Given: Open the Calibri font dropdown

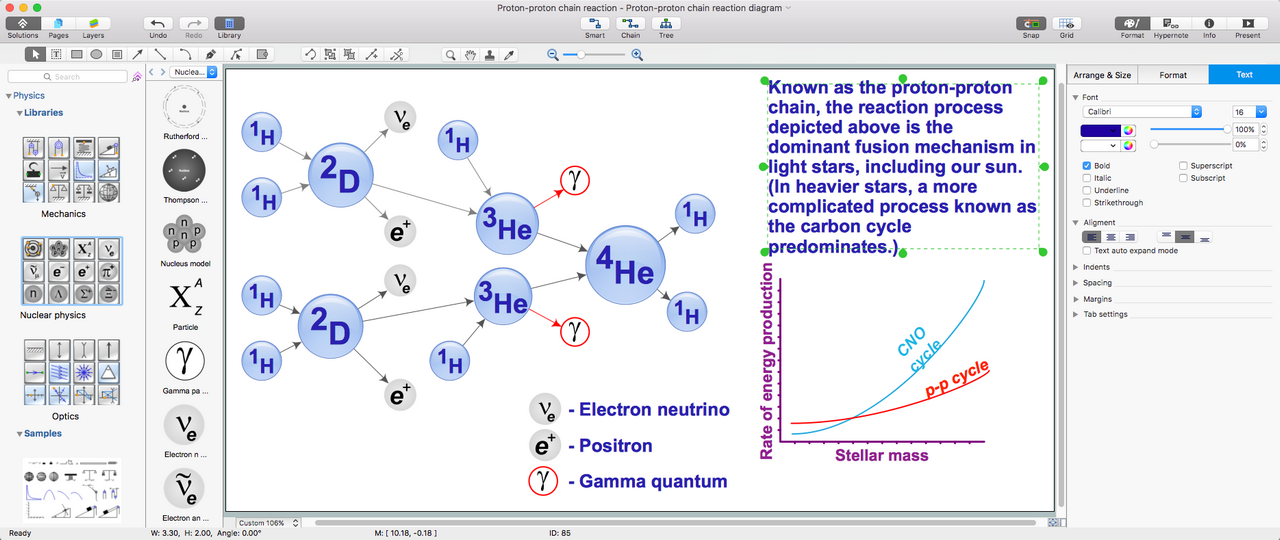Looking at the screenshot, I should 1141,112.
